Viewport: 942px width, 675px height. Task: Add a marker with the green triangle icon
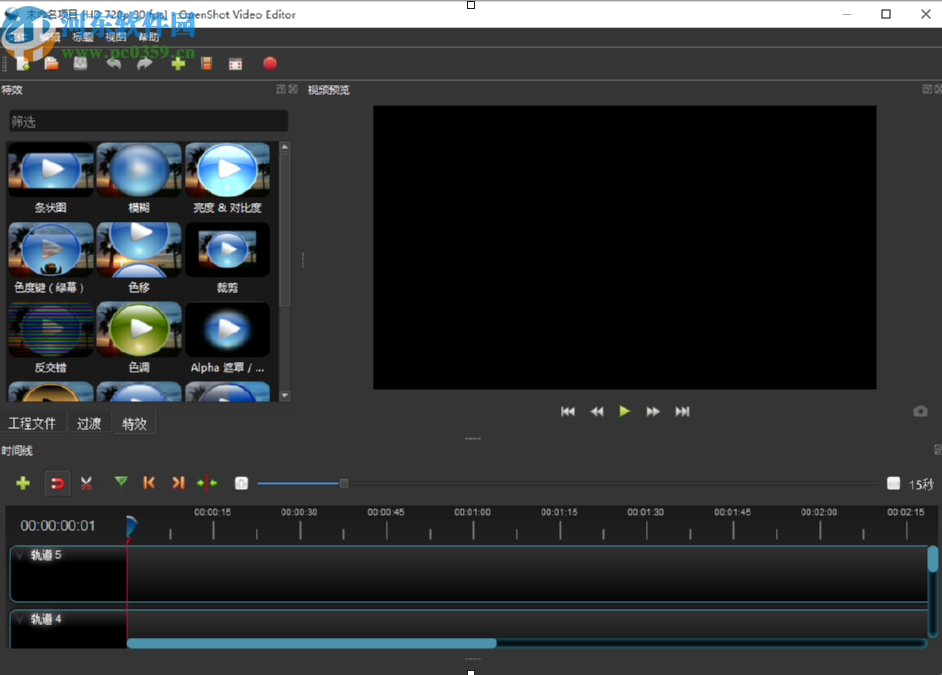coord(121,482)
